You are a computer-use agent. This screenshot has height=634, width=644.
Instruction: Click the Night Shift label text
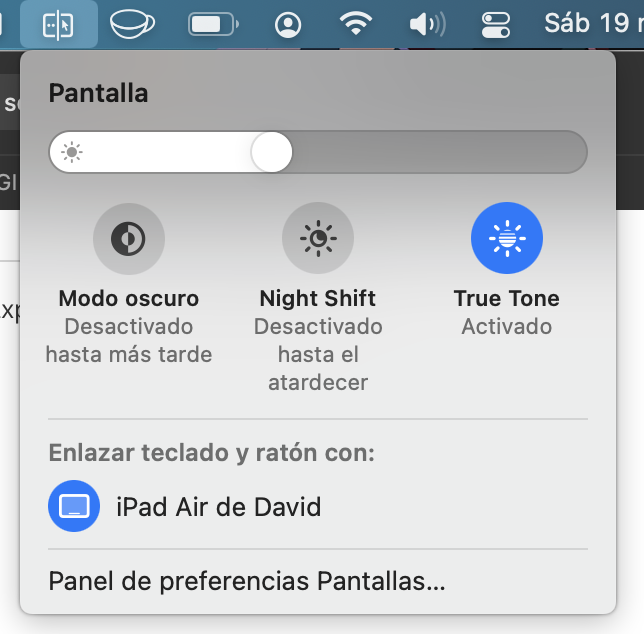click(x=318, y=298)
